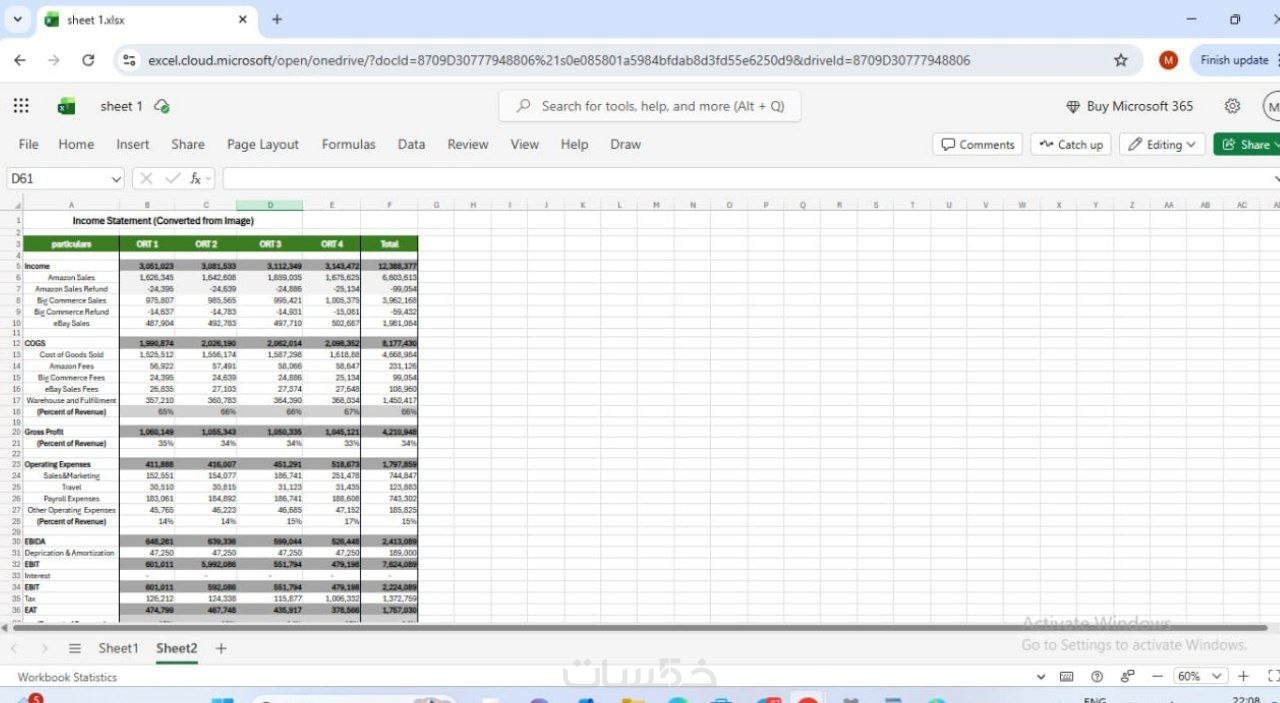Open the Draw ribbon tab
This screenshot has height=703, width=1280.
coord(626,144)
